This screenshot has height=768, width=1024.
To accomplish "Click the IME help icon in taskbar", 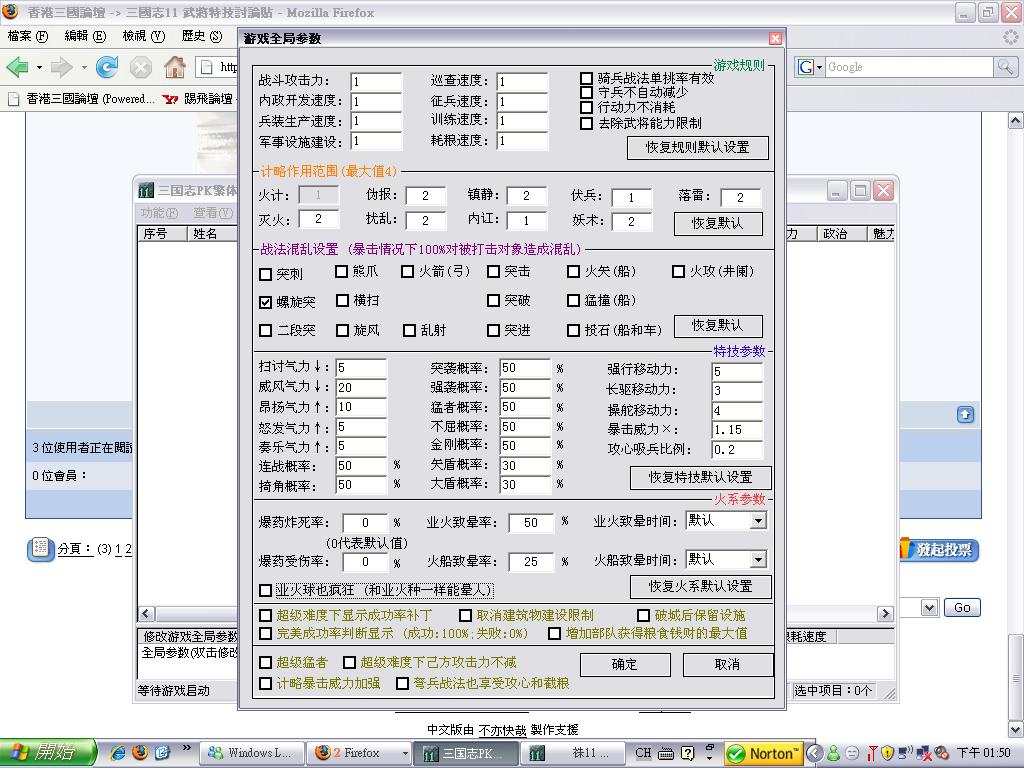I will [687, 753].
